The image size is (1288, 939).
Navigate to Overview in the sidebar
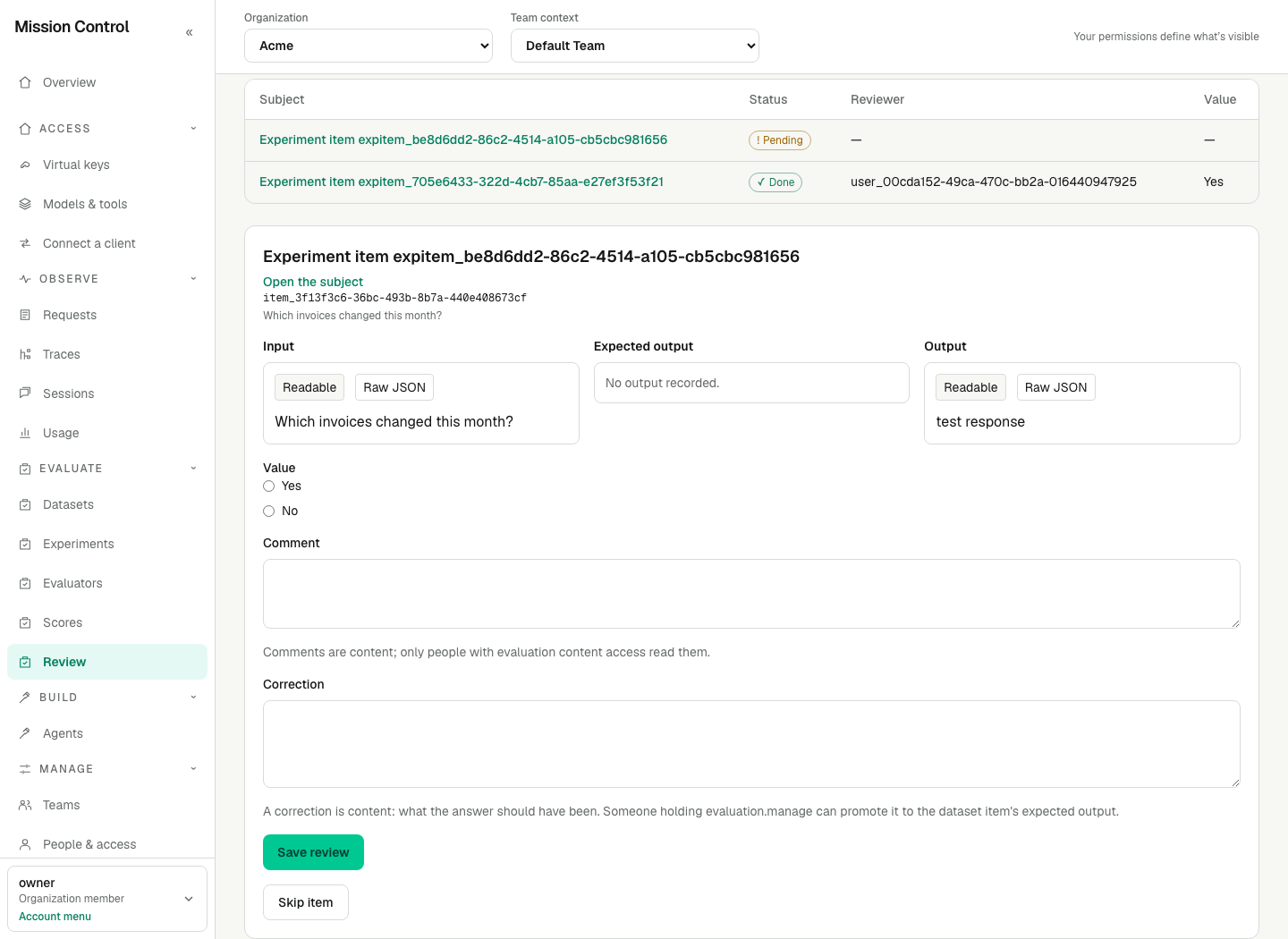pos(107,82)
